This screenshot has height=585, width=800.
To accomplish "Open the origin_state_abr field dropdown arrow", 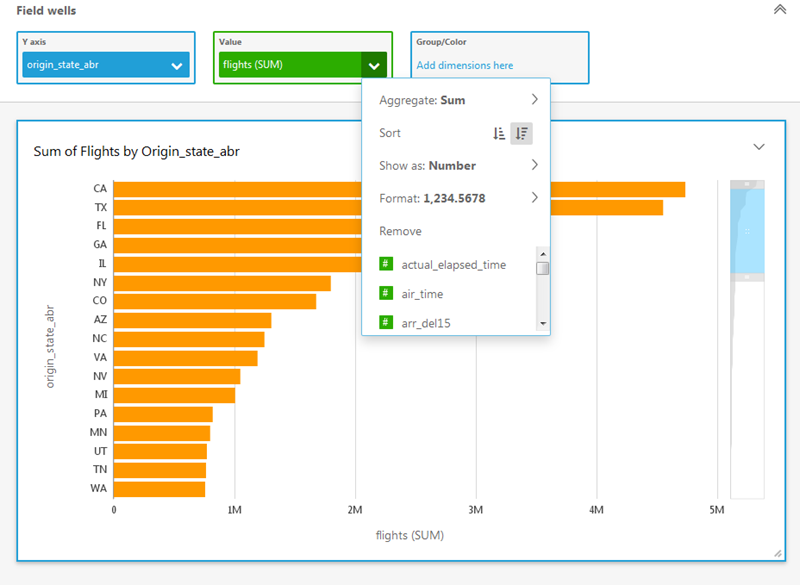I will (x=177, y=66).
